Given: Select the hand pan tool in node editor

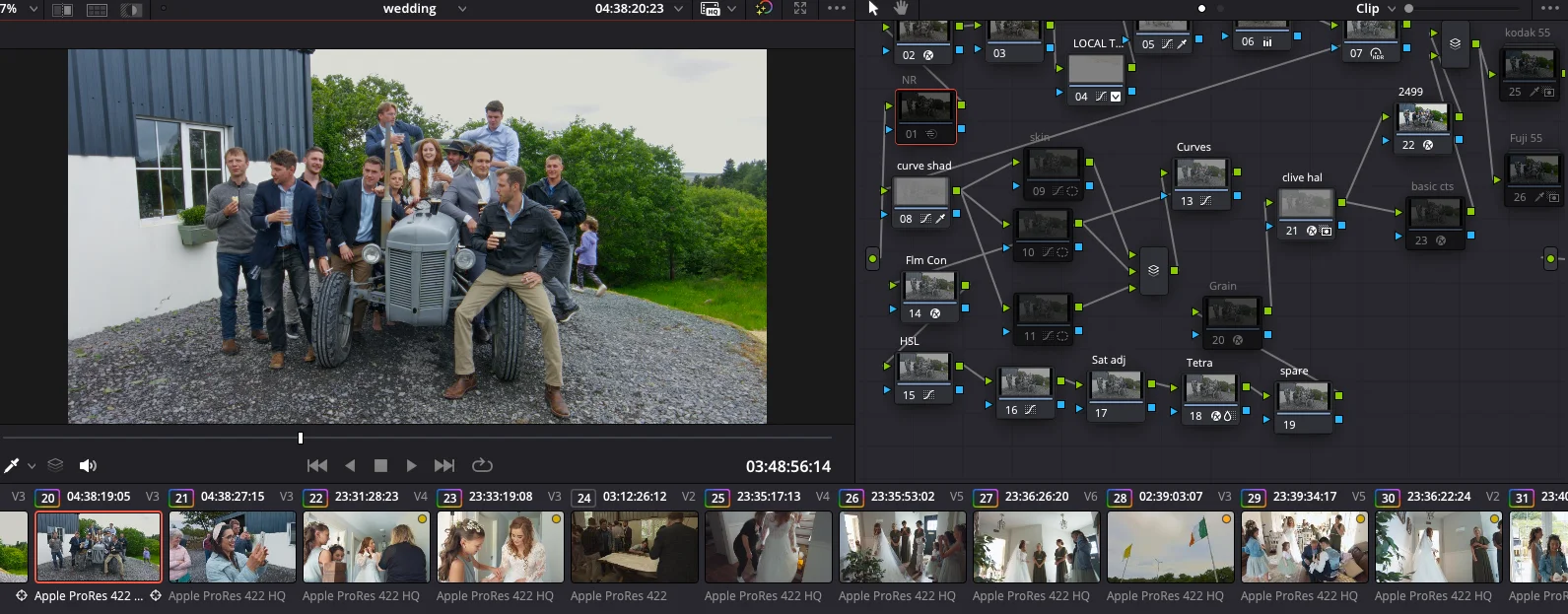Looking at the screenshot, I should click(900, 8).
